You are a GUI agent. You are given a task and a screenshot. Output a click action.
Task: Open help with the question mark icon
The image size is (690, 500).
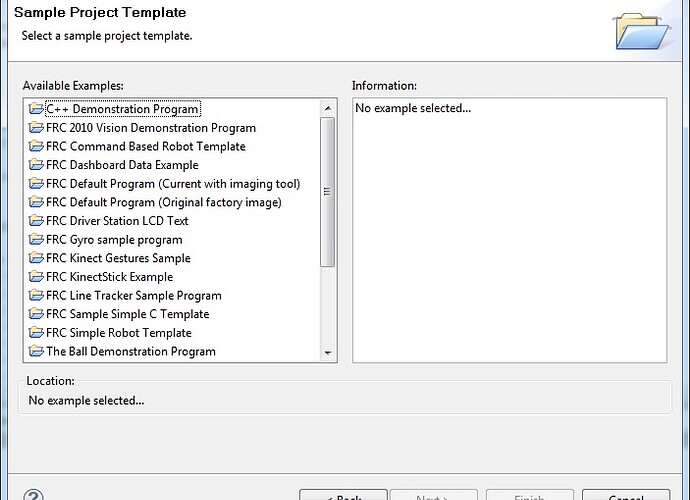coord(33,495)
